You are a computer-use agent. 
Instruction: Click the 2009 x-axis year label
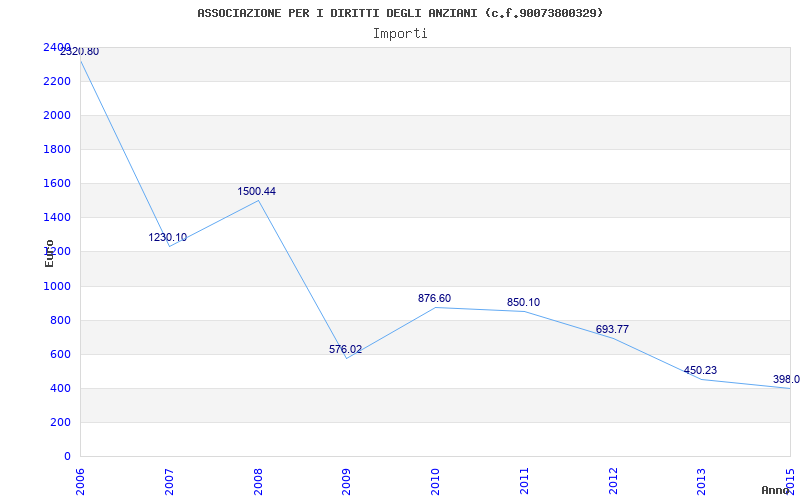tap(347, 481)
